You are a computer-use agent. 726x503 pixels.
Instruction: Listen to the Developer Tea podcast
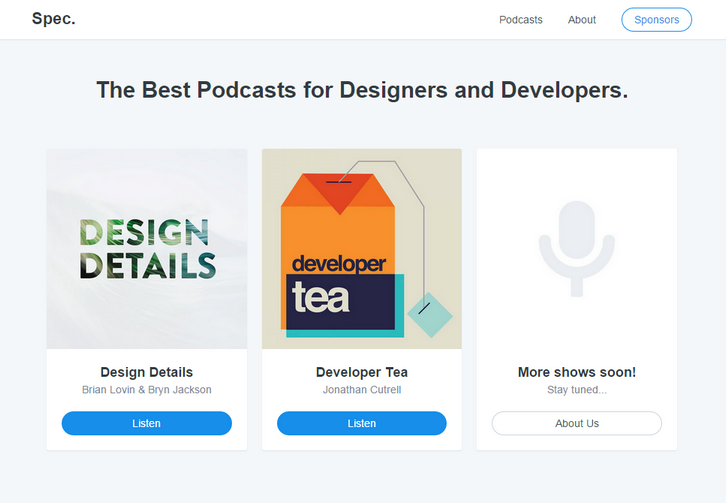(361, 423)
